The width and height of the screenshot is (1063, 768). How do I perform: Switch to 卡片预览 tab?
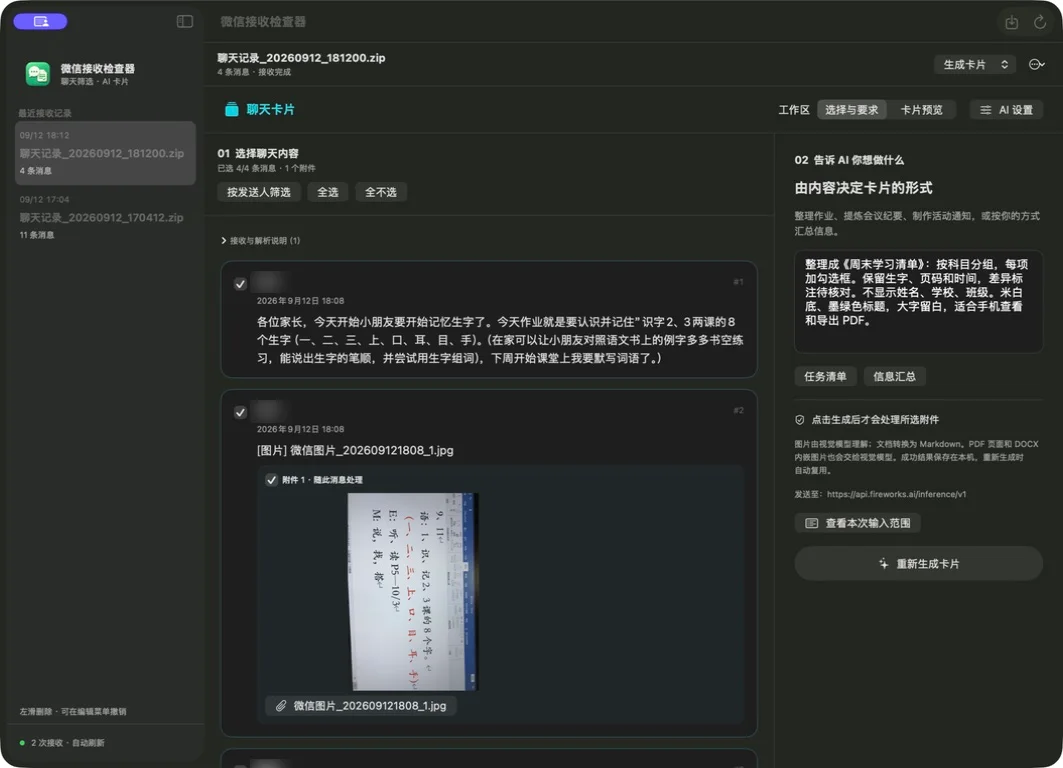pos(921,110)
